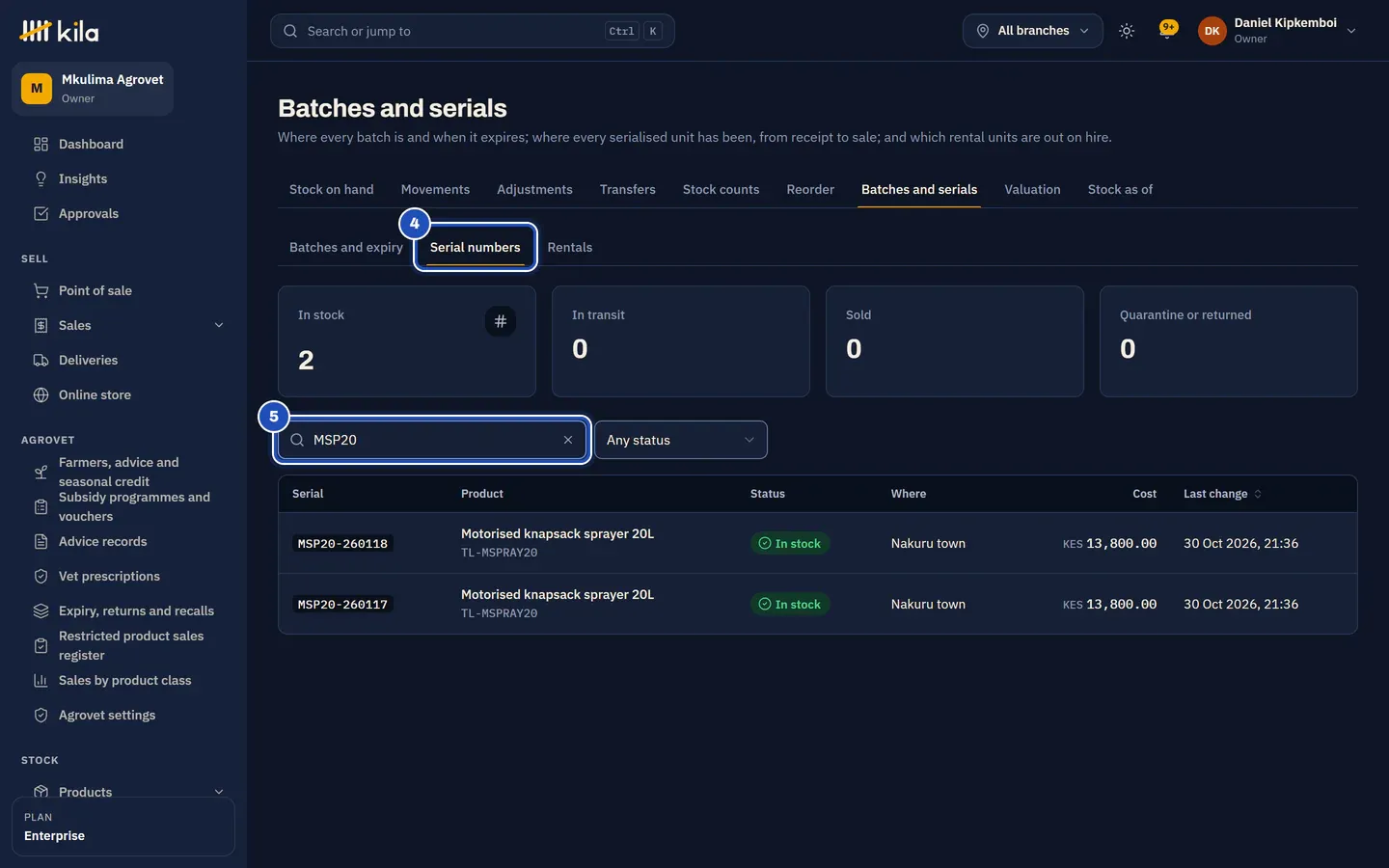The image size is (1389, 868).
Task: Open Sales by product class report
Action: (x=123, y=680)
